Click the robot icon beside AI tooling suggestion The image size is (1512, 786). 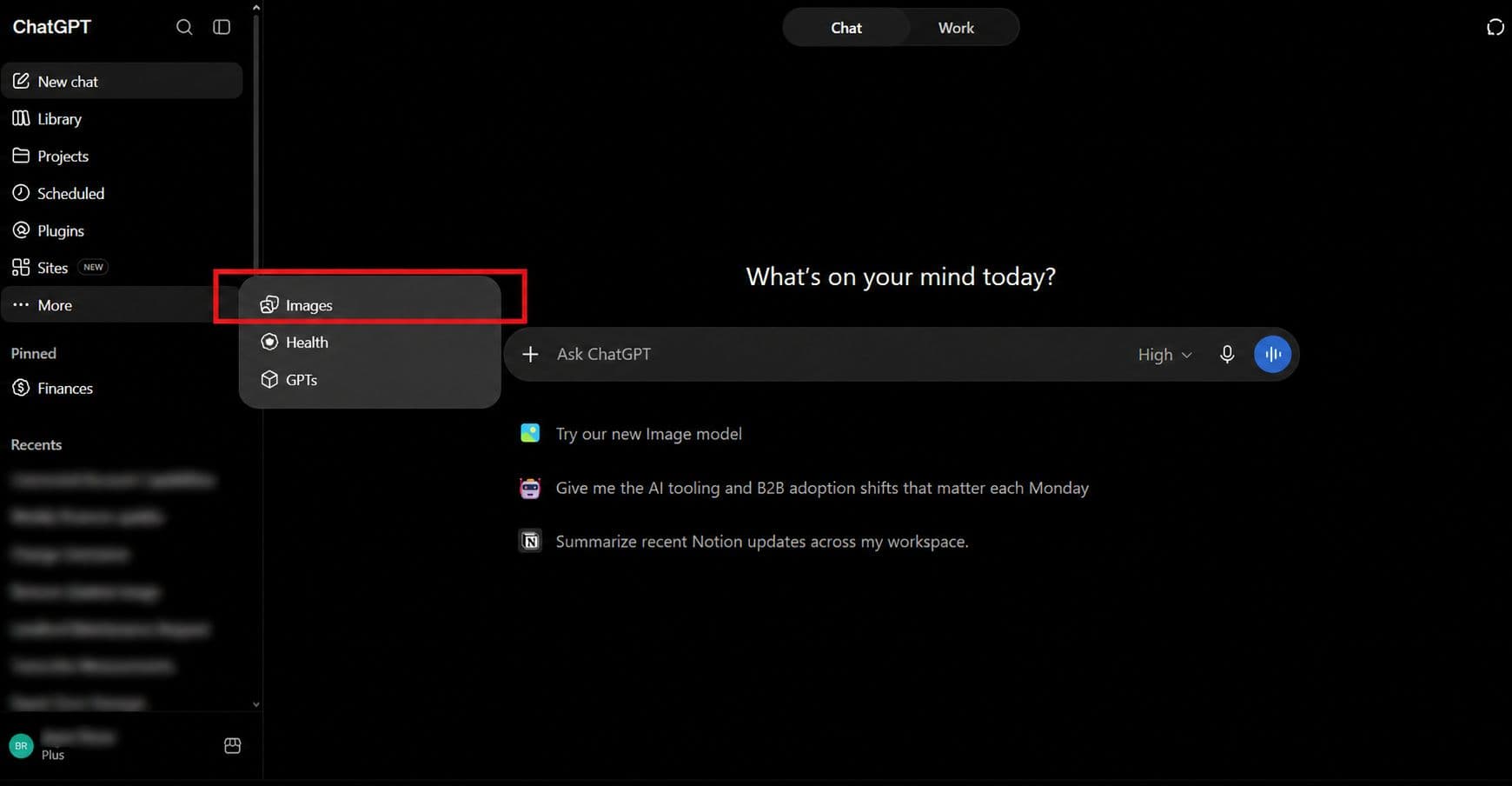[530, 488]
